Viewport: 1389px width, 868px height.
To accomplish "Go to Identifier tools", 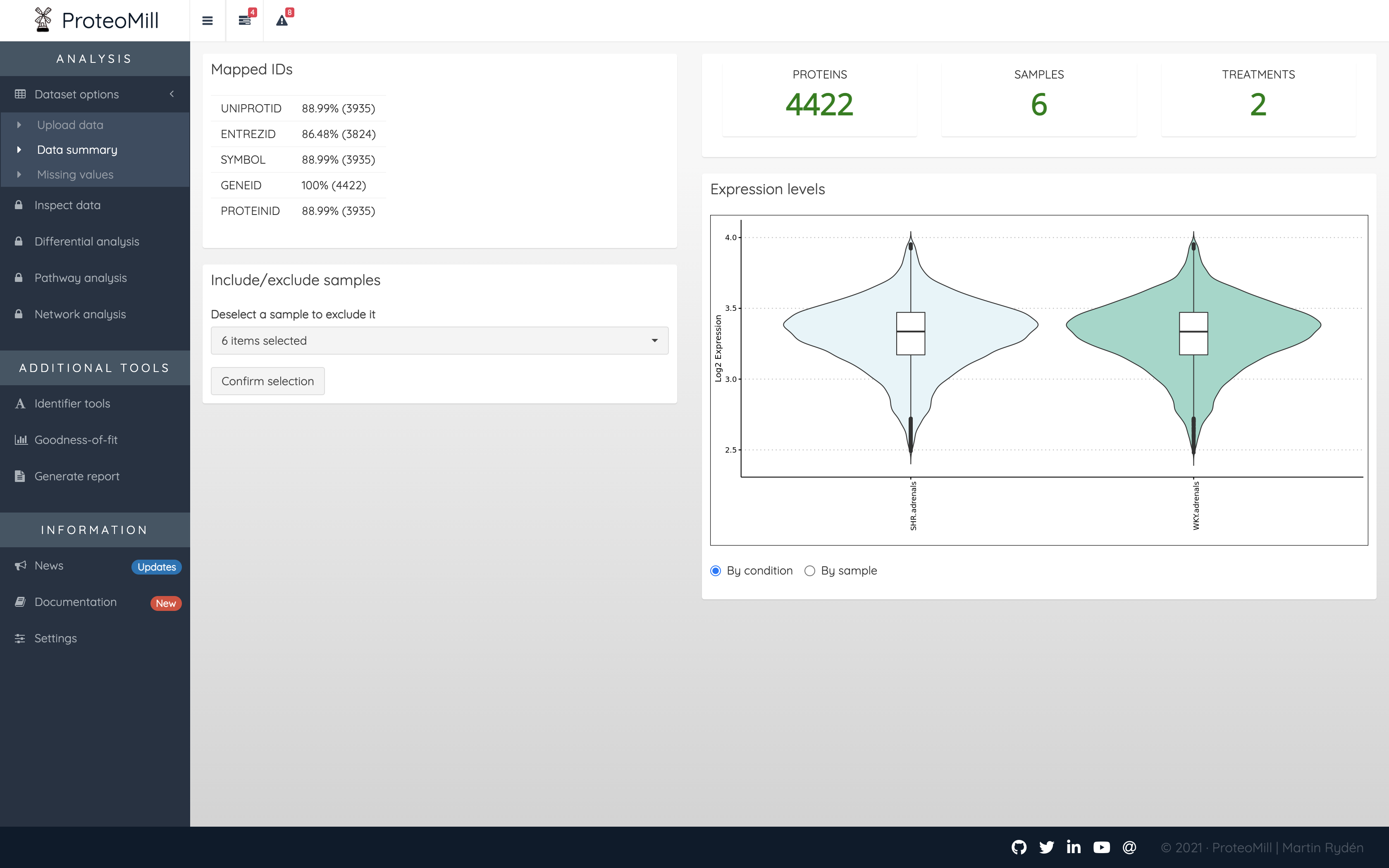I will pyautogui.click(x=72, y=403).
